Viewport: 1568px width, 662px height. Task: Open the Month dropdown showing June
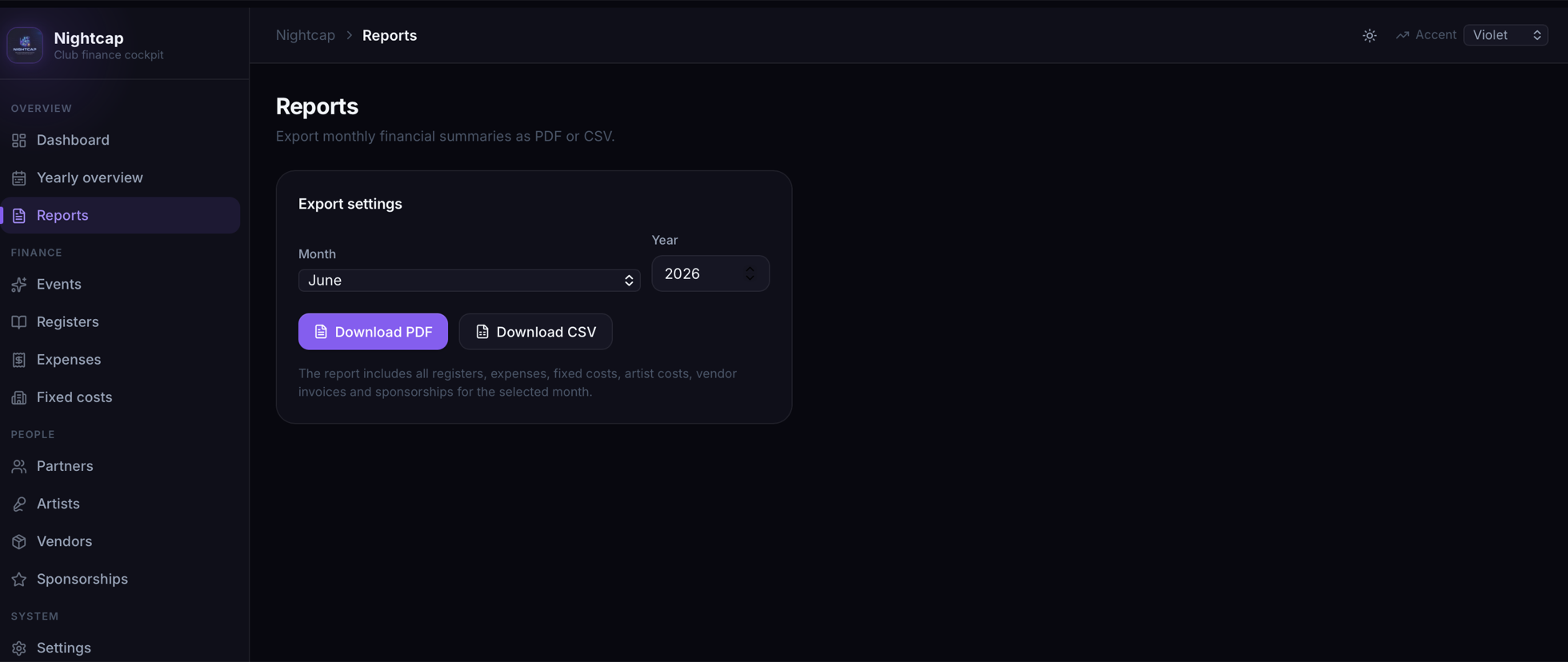click(x=469, y=280)
